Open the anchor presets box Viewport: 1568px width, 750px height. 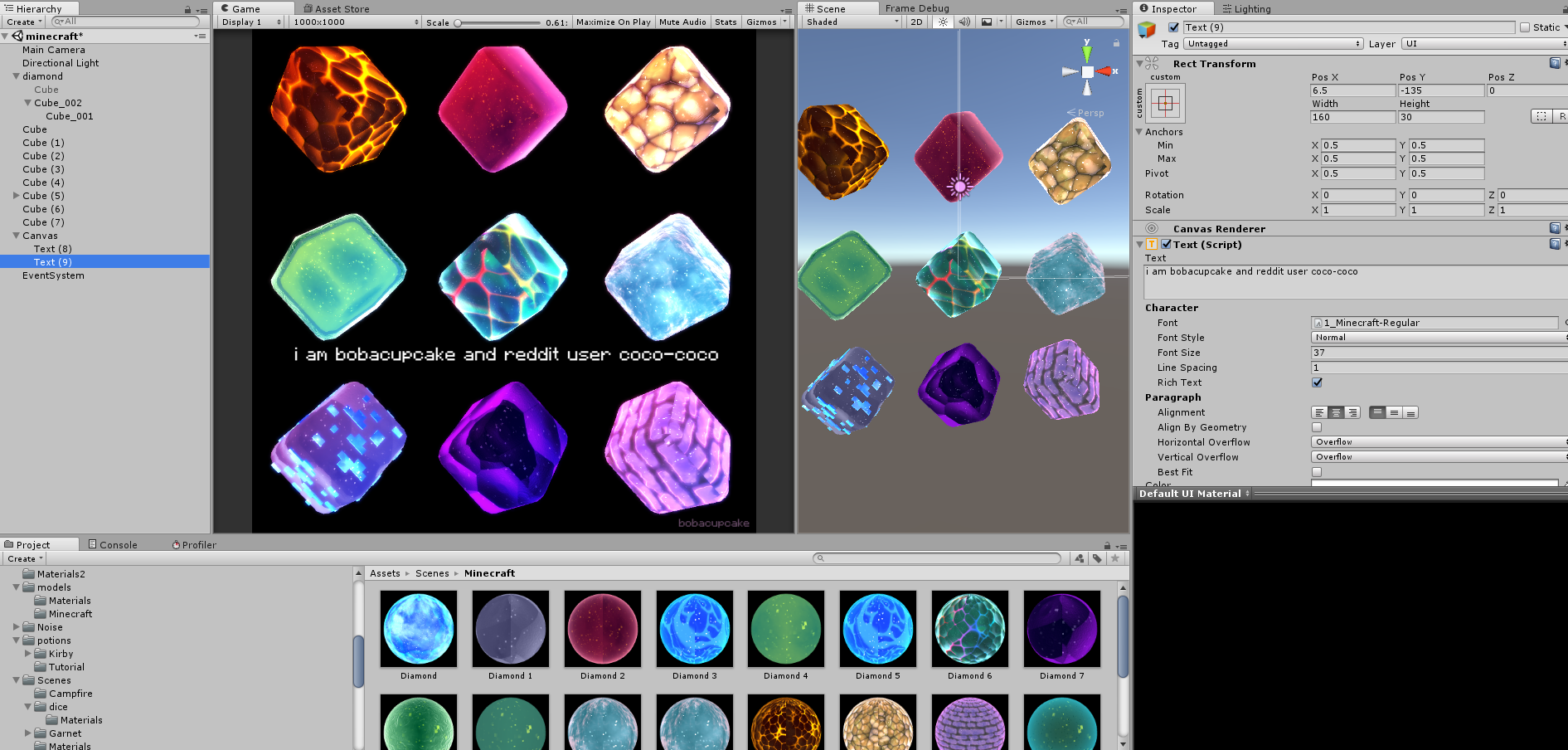tap(1165, 104)
